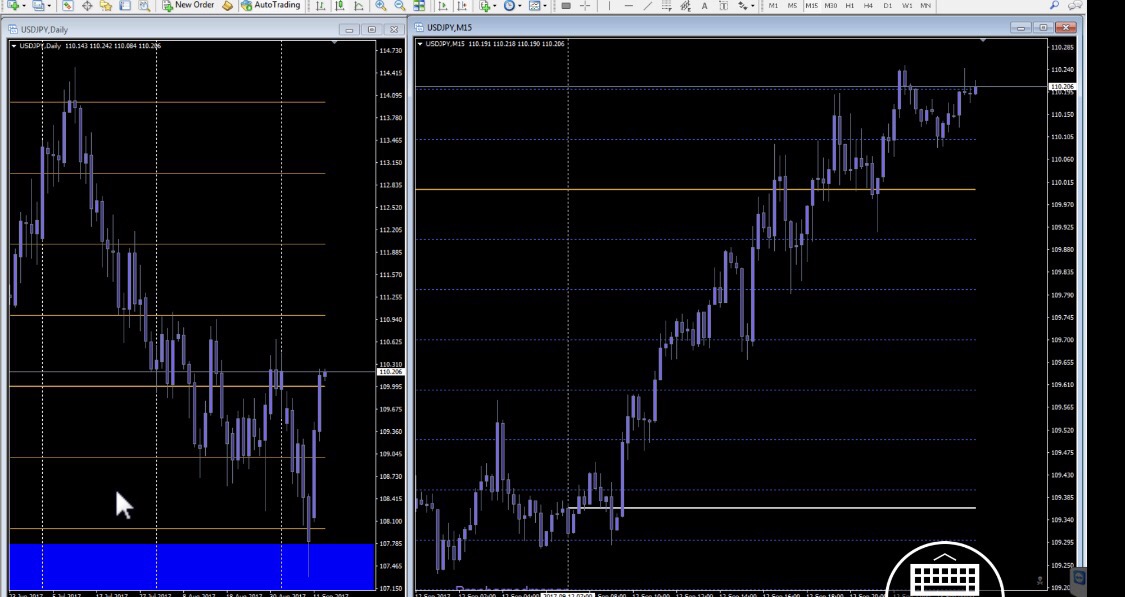Switch to H1 timeframe

tap(849, 5)
